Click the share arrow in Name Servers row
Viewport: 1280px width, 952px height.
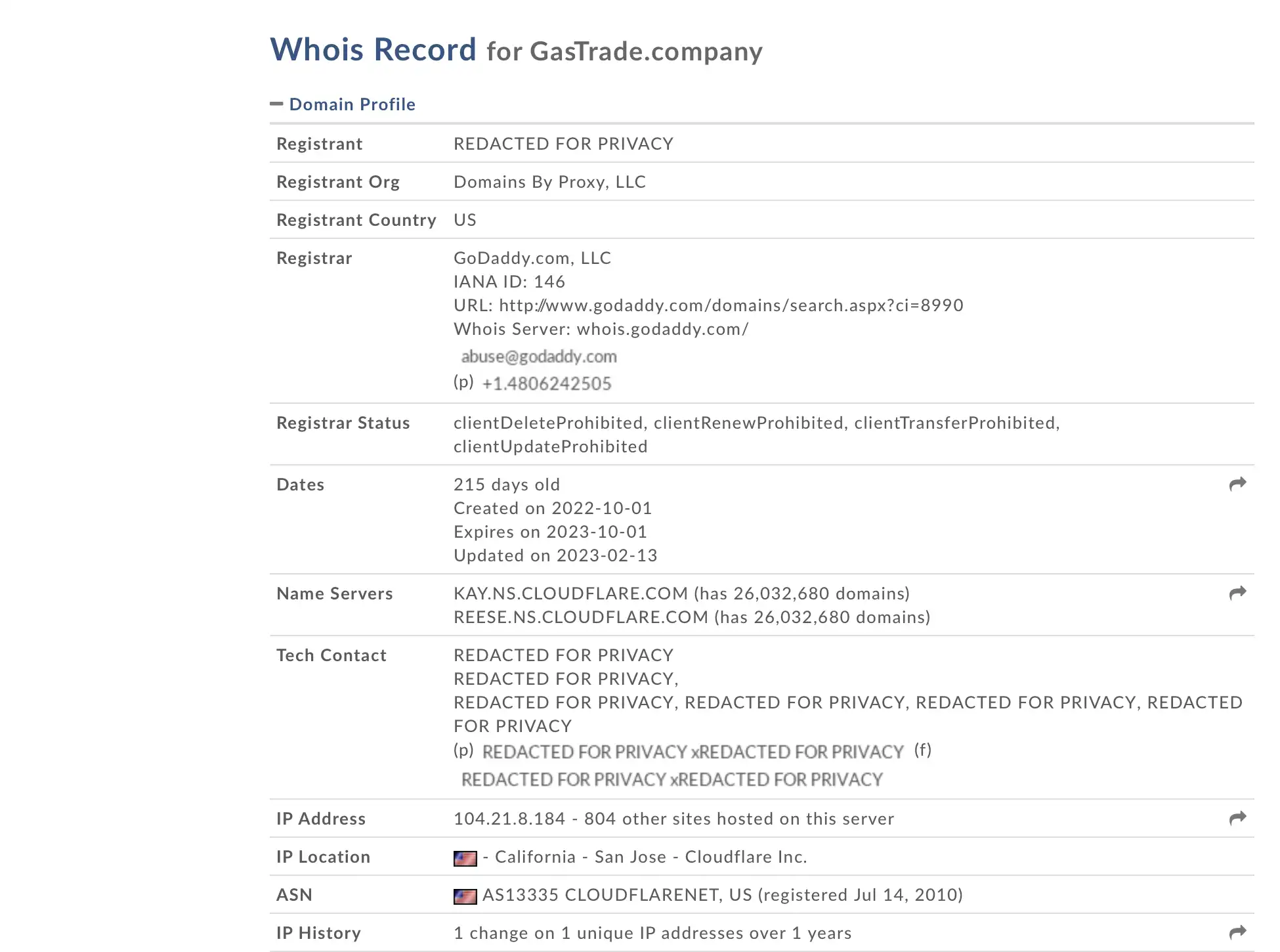(x=1237, y=594)
